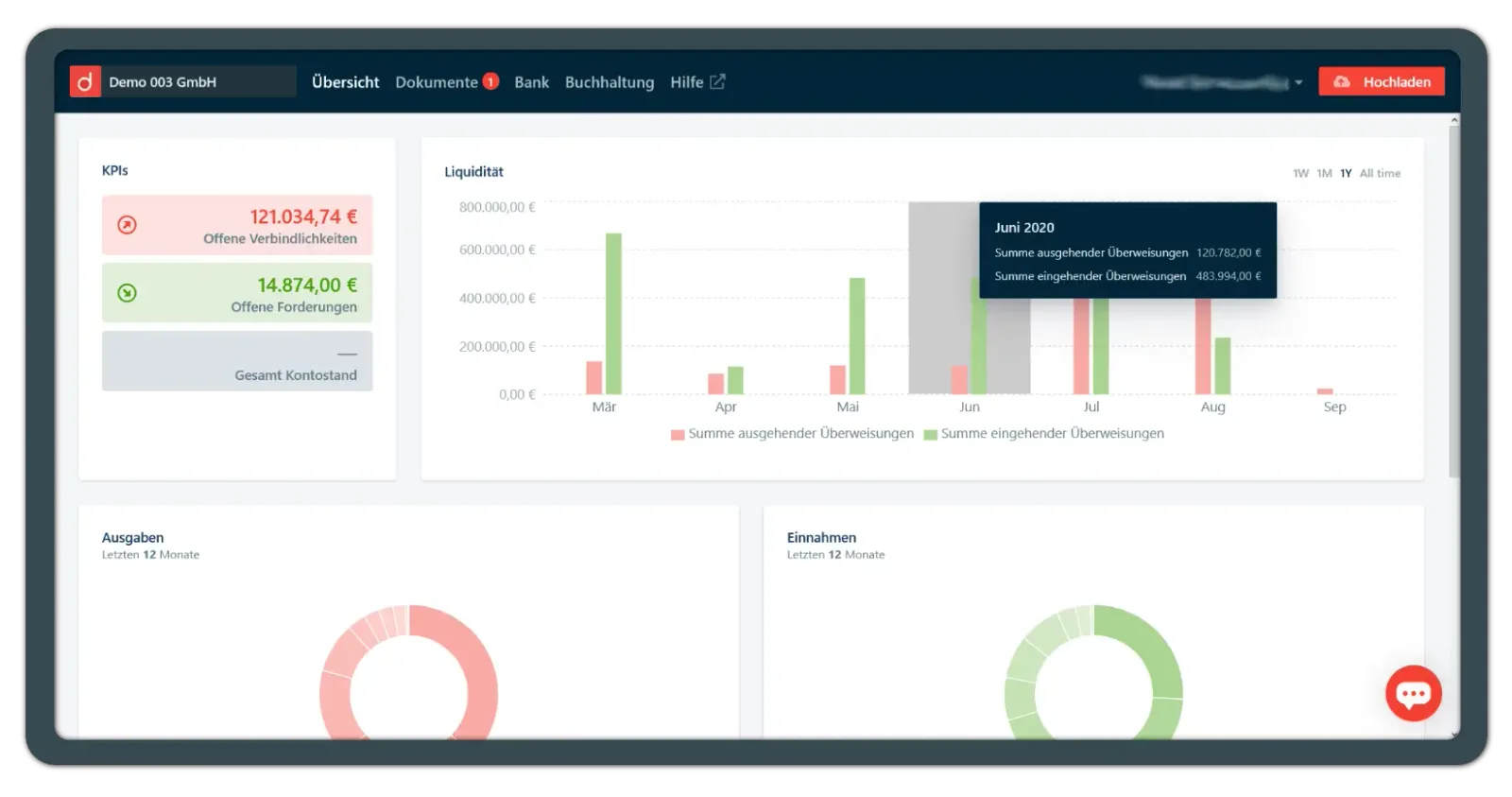Toggle the Summe eingehender Überweisungen legend swatch

pyautogui.click(x=930, y=435)
